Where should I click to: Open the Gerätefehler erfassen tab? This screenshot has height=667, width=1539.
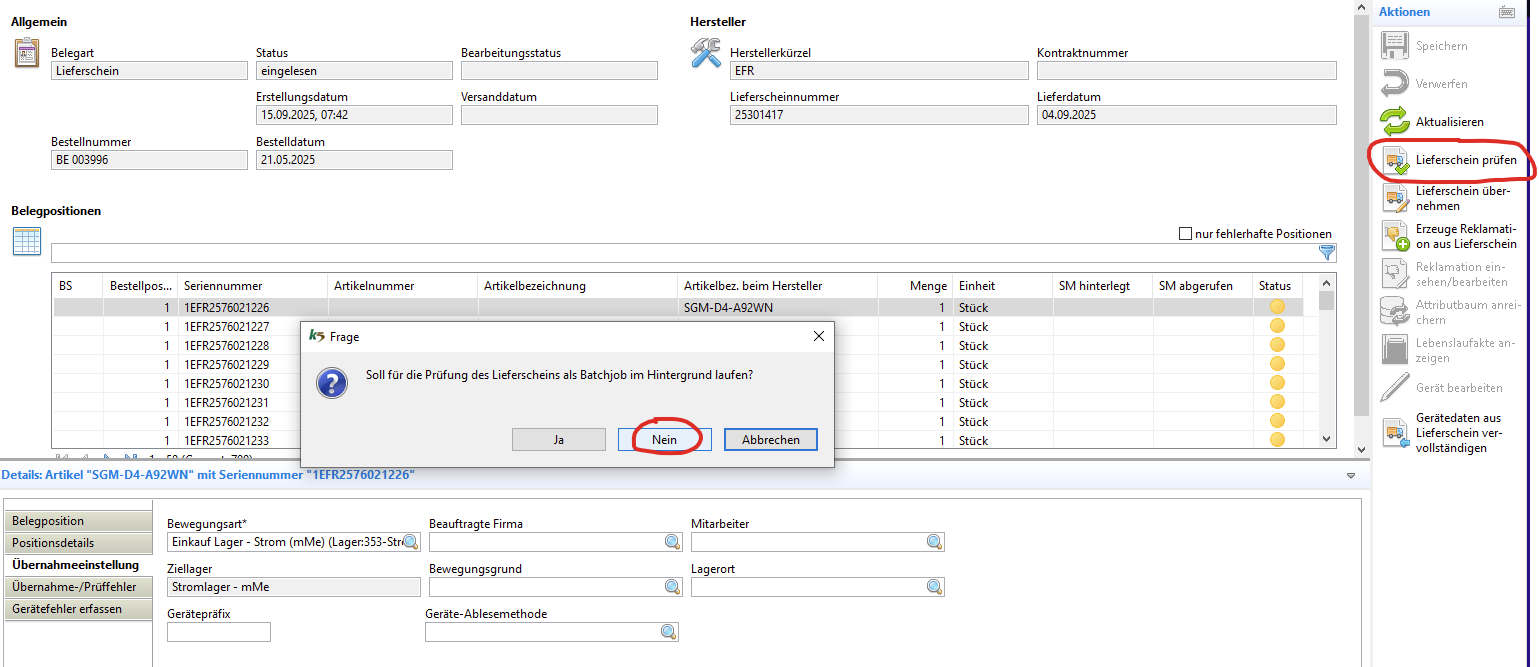(78, 609)
